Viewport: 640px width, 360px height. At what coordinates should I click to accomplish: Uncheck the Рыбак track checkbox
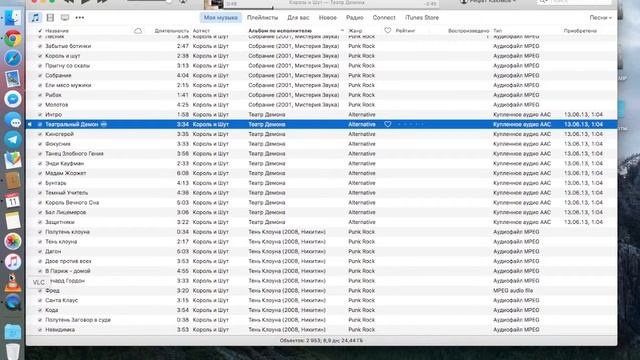click(x=40, y=95)
